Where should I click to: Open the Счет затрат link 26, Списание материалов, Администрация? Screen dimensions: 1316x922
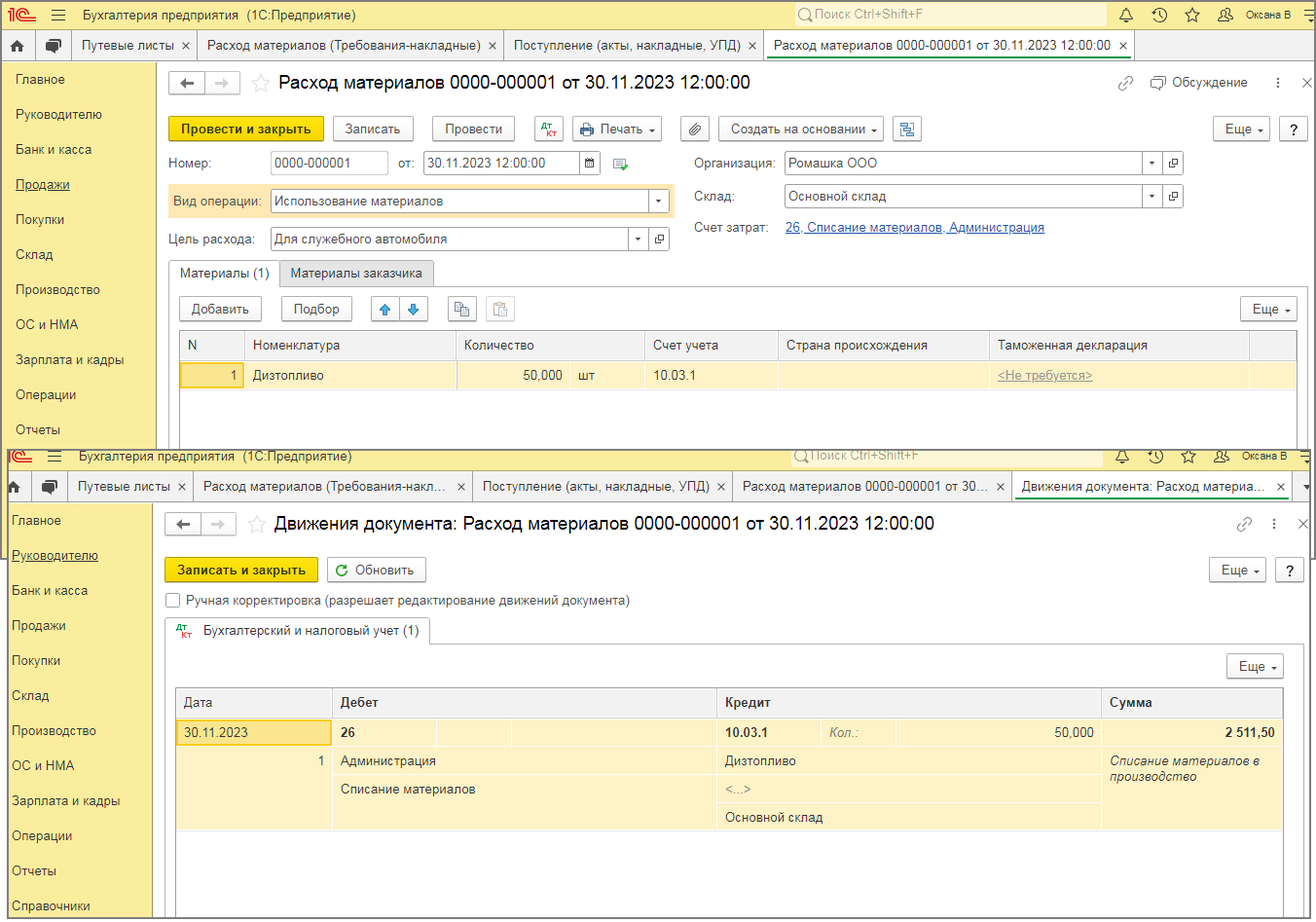[x=915, y=228]
